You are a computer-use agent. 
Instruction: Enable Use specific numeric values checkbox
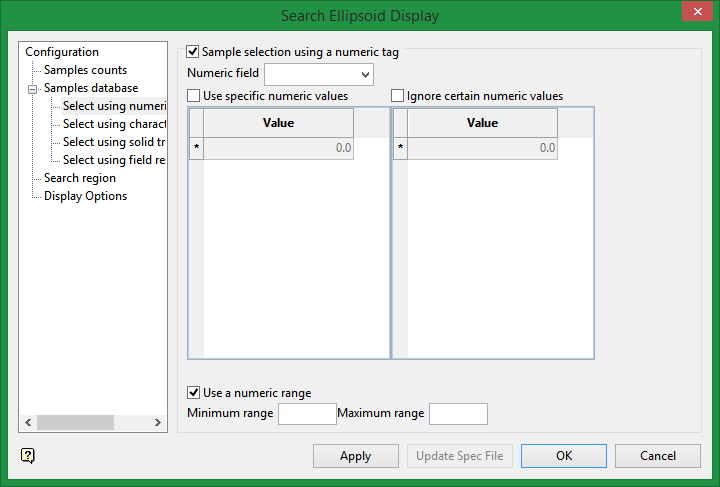(x=194, y=96)
